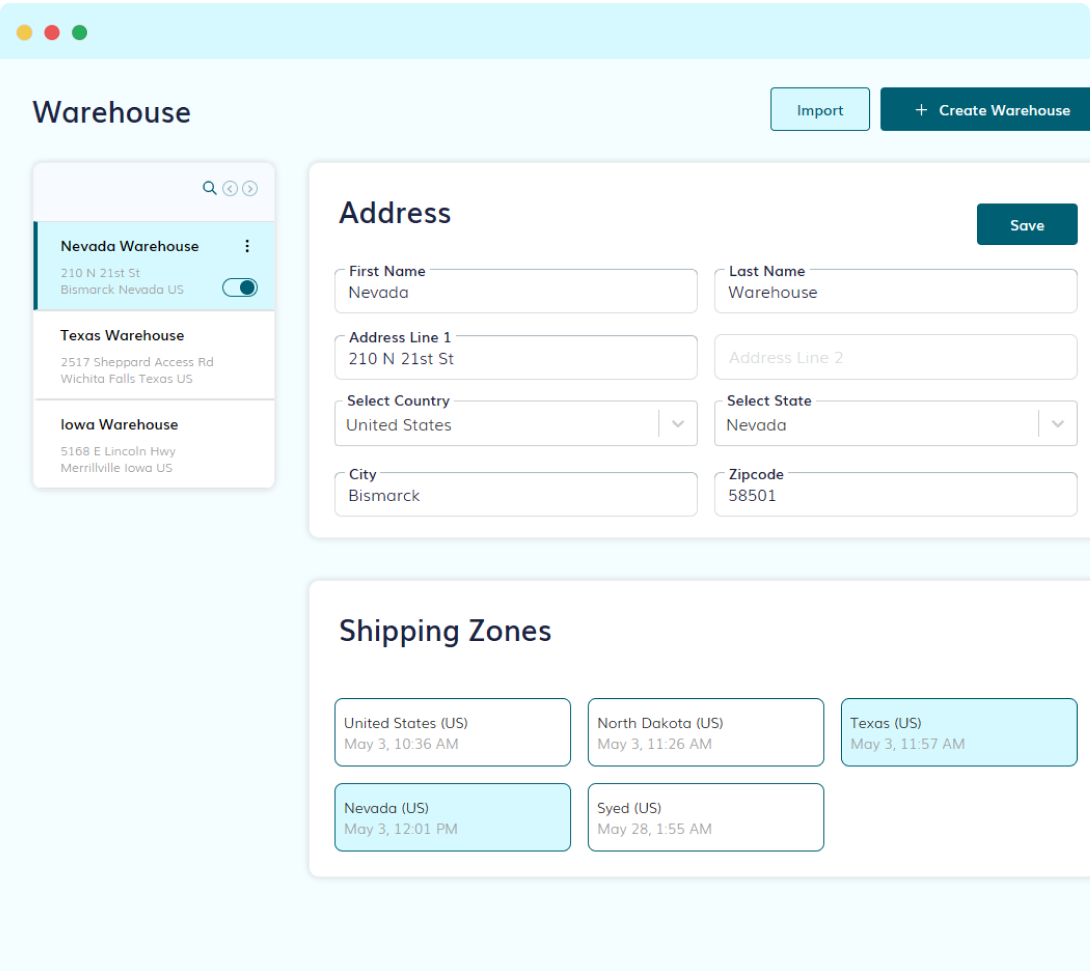
Task: Select the United States shipping zone
Action: pos(452,733)
